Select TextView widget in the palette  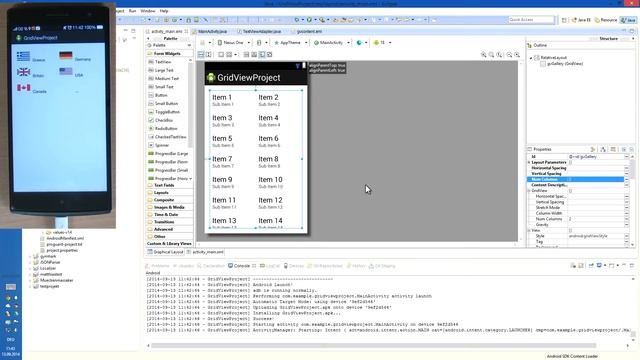point(163,62)
